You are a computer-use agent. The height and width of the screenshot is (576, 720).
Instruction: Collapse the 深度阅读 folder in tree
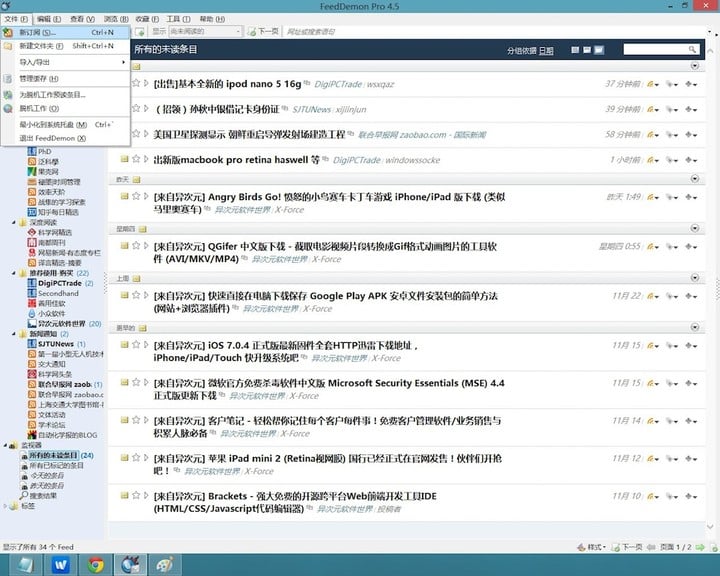point(14,222)
